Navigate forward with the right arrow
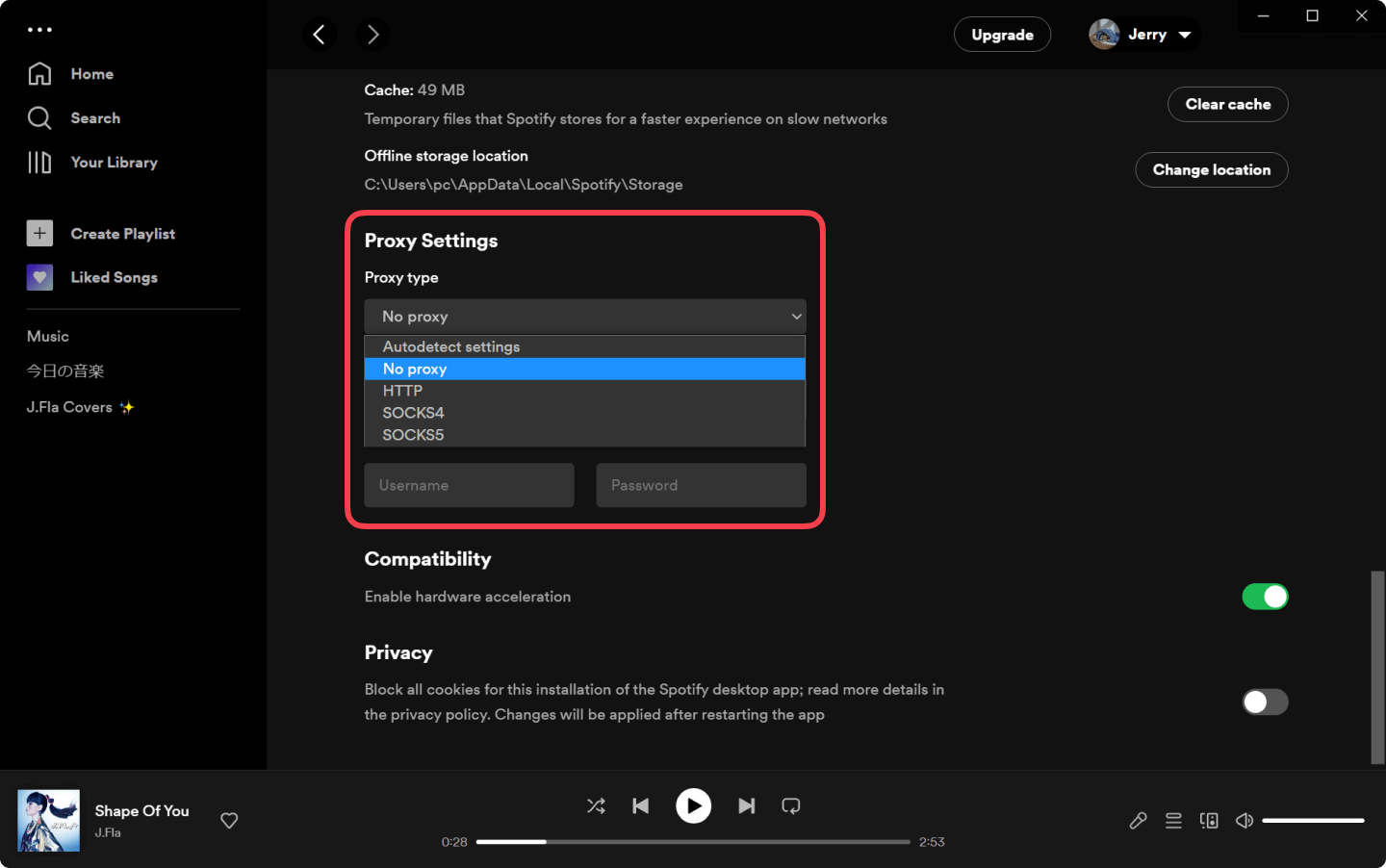Screen dimensions: 1386x868 pyautogui.click(x=373, y=35)
